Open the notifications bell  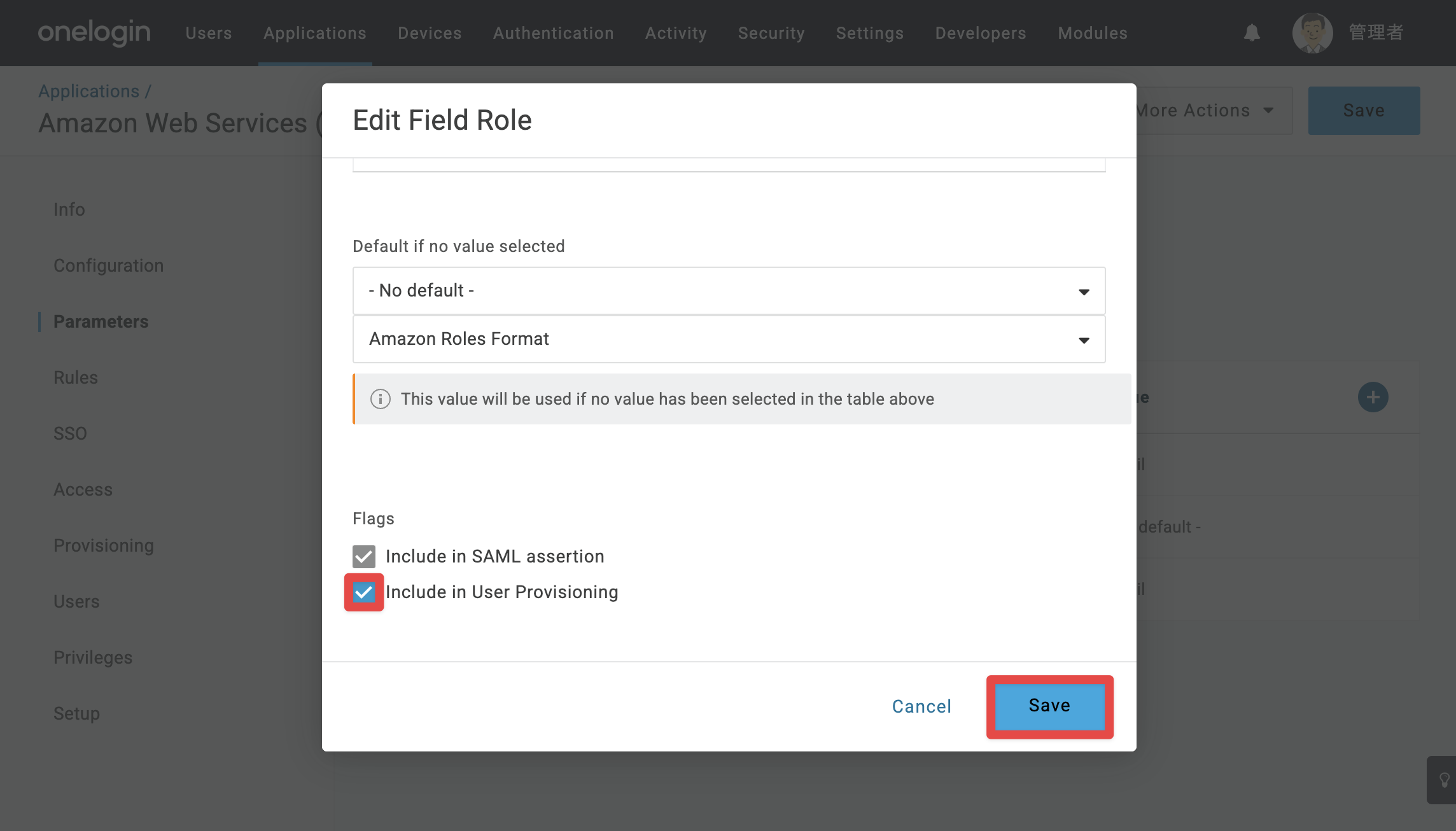point(1252,32)
